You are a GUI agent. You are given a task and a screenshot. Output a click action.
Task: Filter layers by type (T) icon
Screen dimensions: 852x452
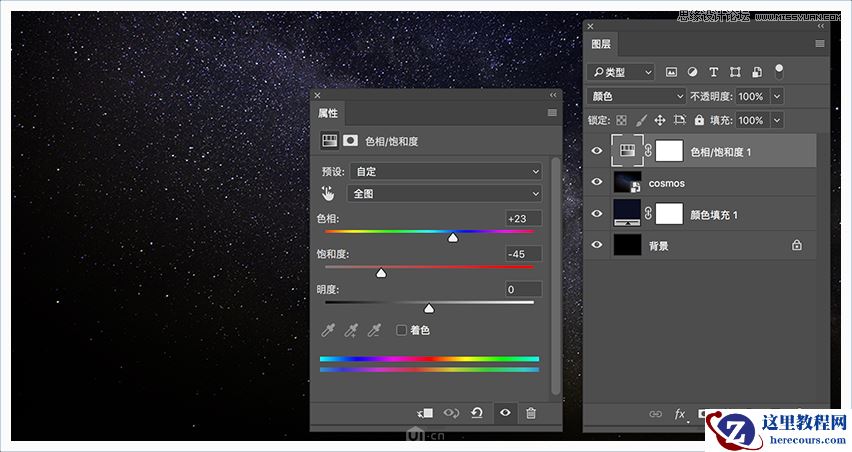(x=714, y=72)
